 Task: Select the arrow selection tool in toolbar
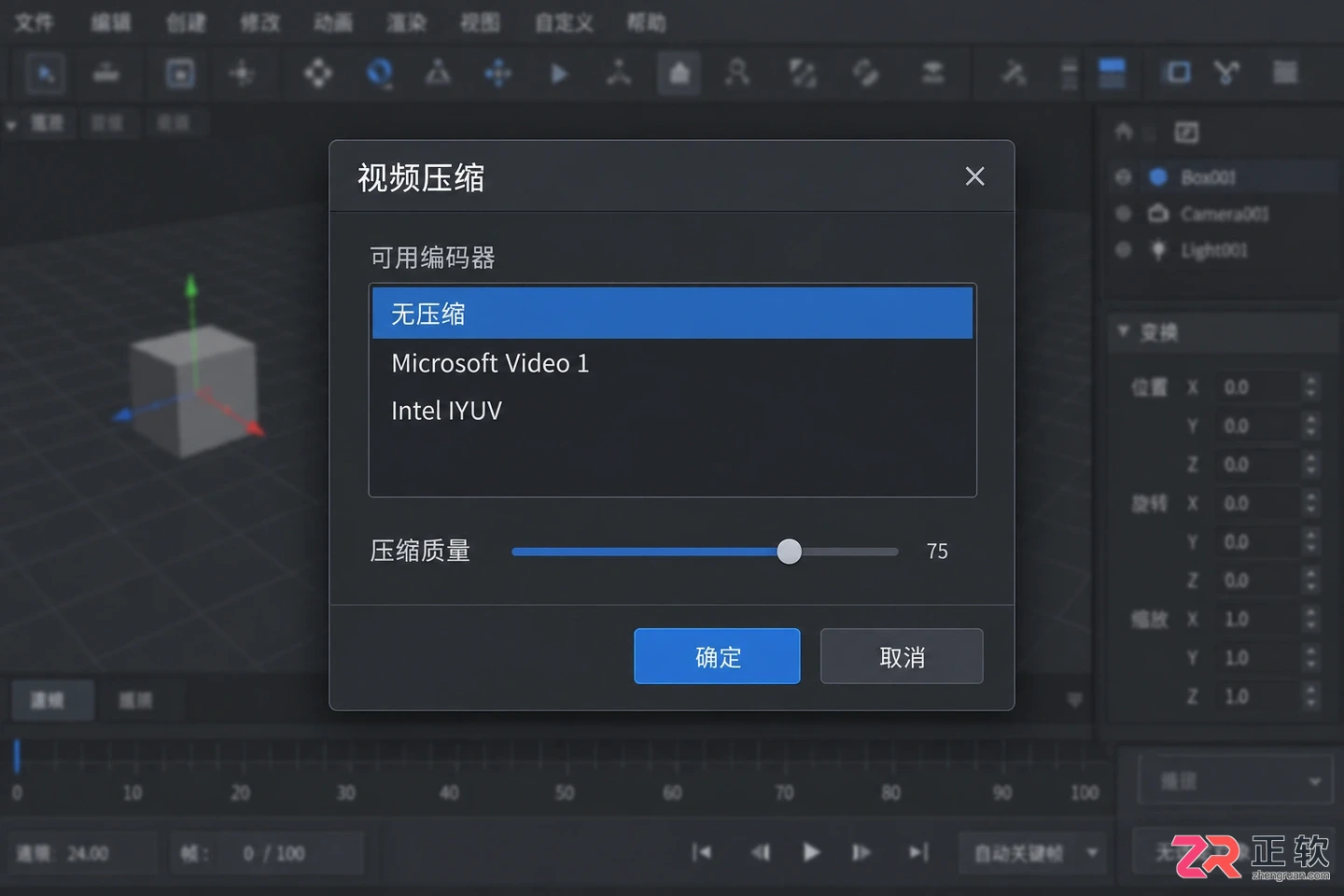tap(46, 73)
